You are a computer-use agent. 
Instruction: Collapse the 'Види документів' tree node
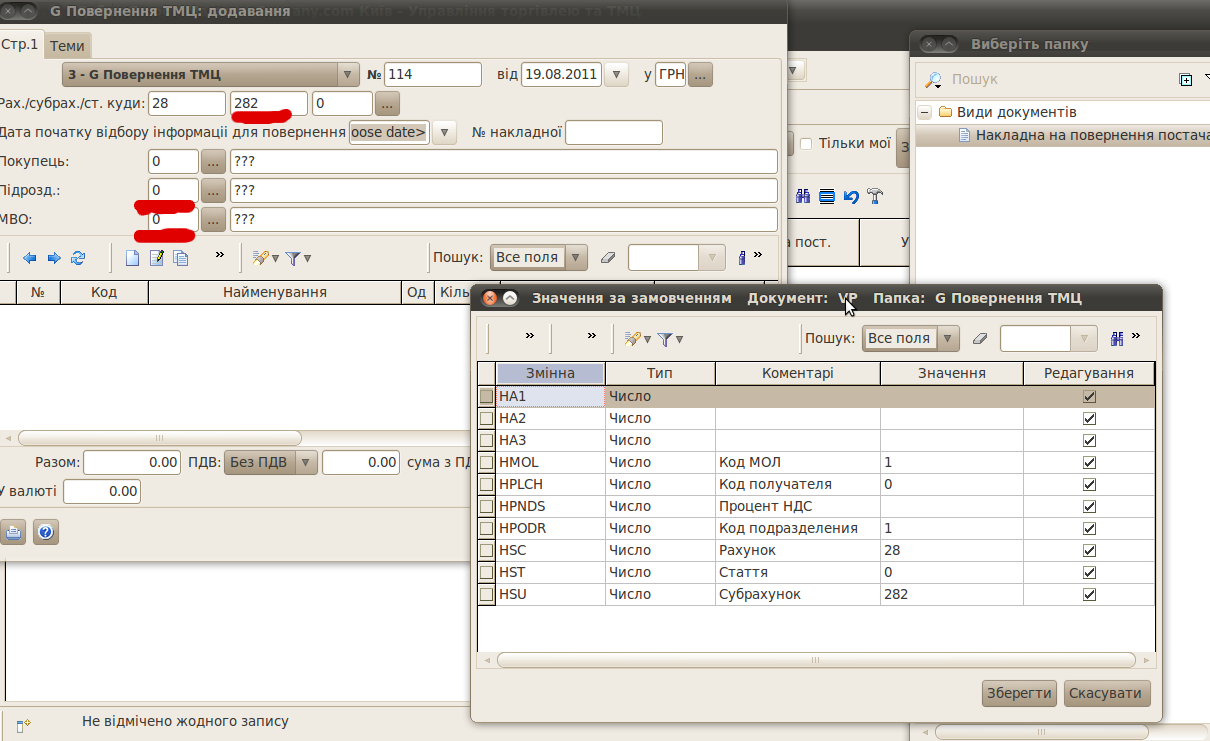925,113
